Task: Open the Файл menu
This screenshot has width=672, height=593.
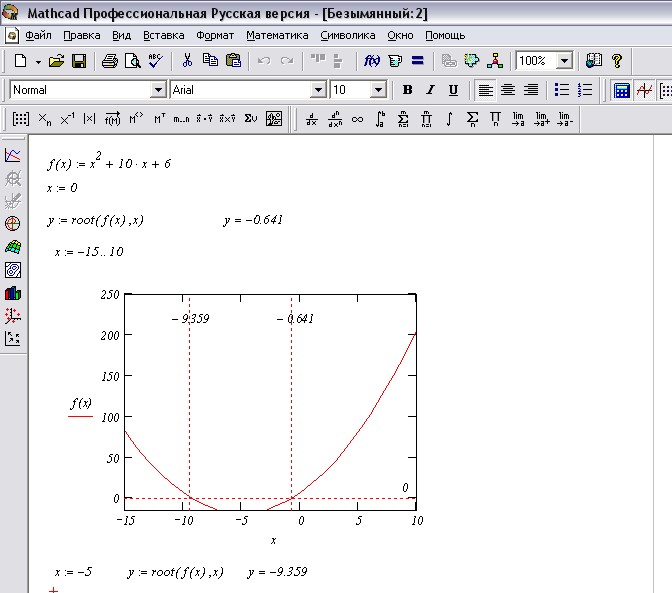Action: 38,35
